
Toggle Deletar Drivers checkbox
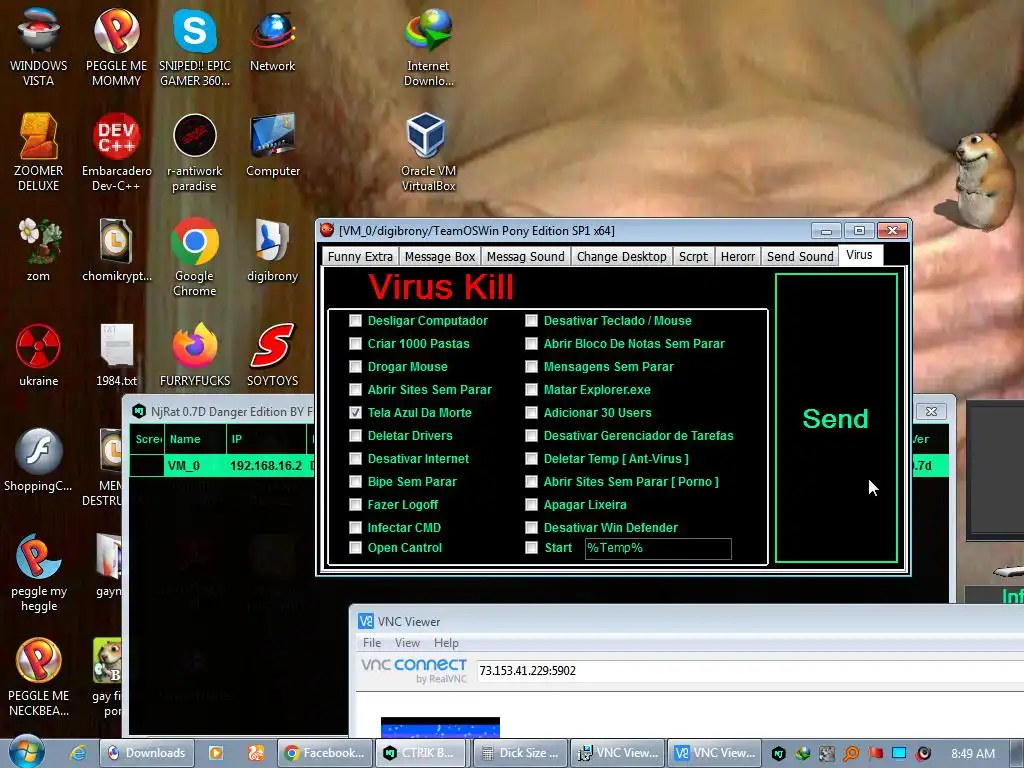click(355, 436)
